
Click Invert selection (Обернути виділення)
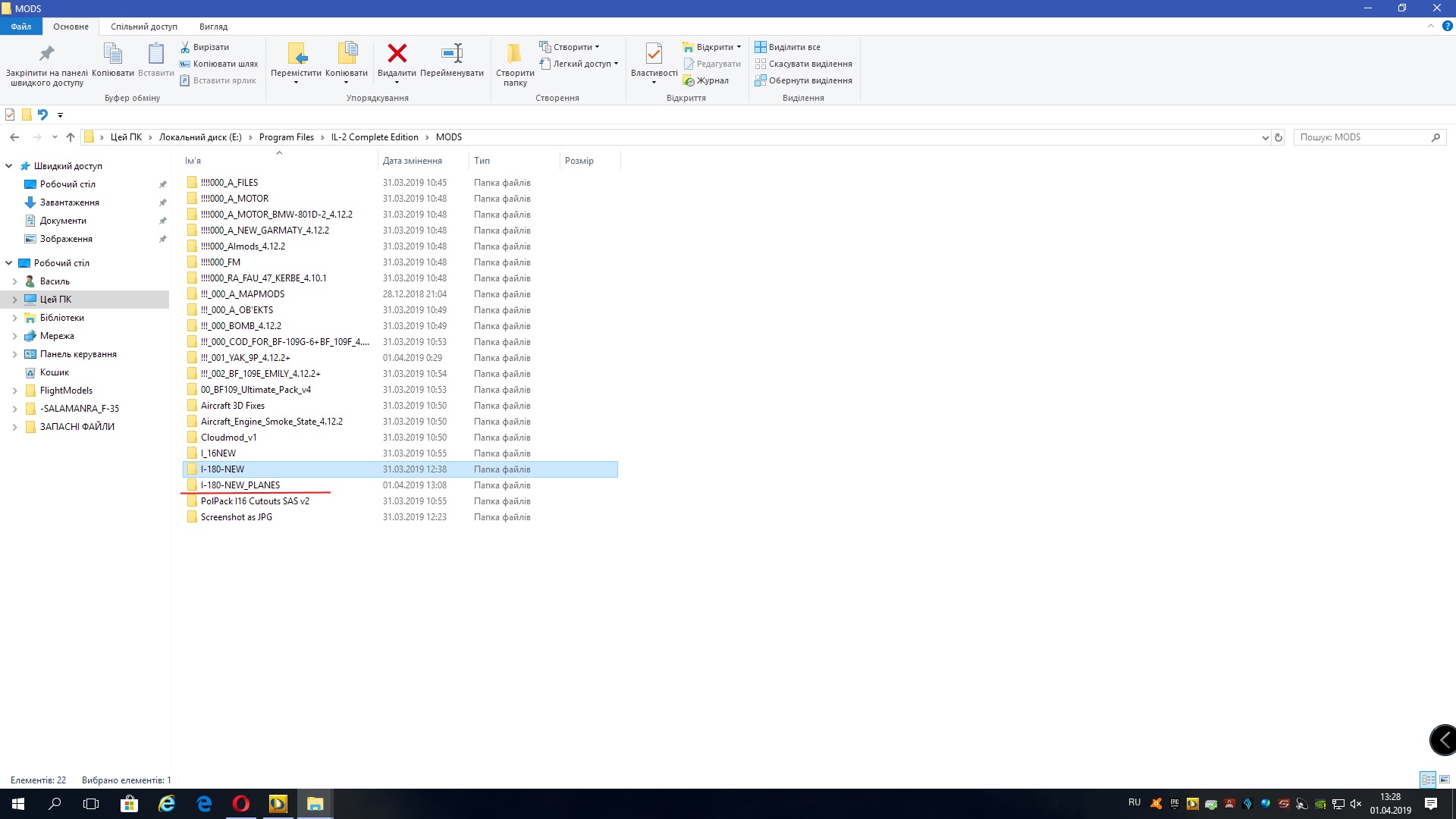(x=809, y=80)
